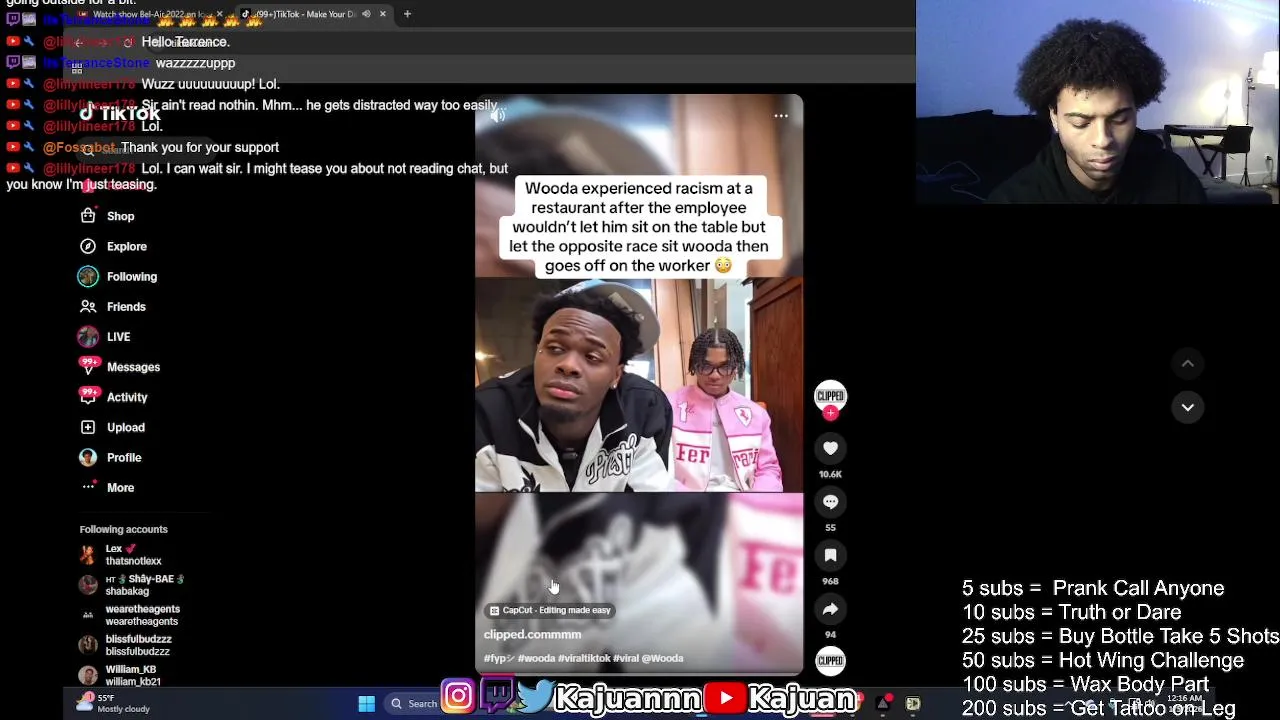Click the TikTok logo

(120, 113)
